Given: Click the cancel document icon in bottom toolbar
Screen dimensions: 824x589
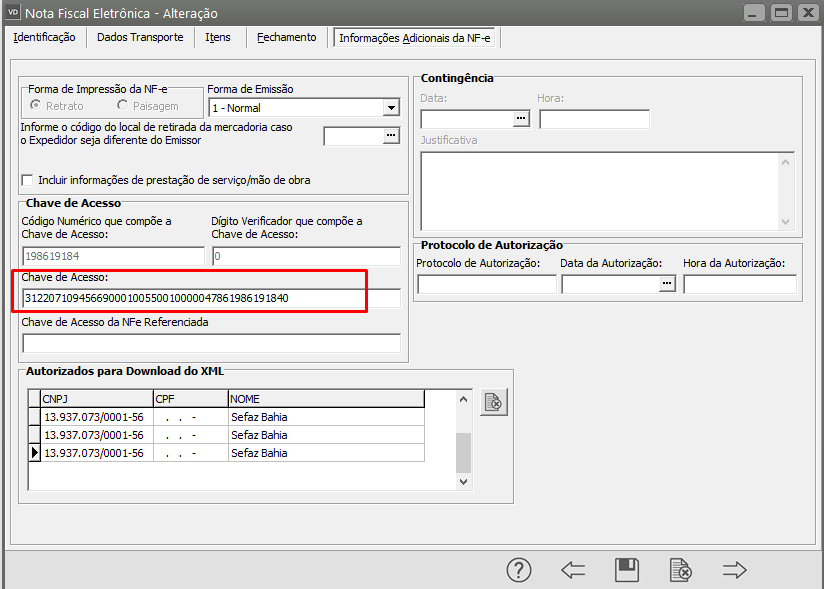Looking at the screenshot, I should [x=680, y=570].
